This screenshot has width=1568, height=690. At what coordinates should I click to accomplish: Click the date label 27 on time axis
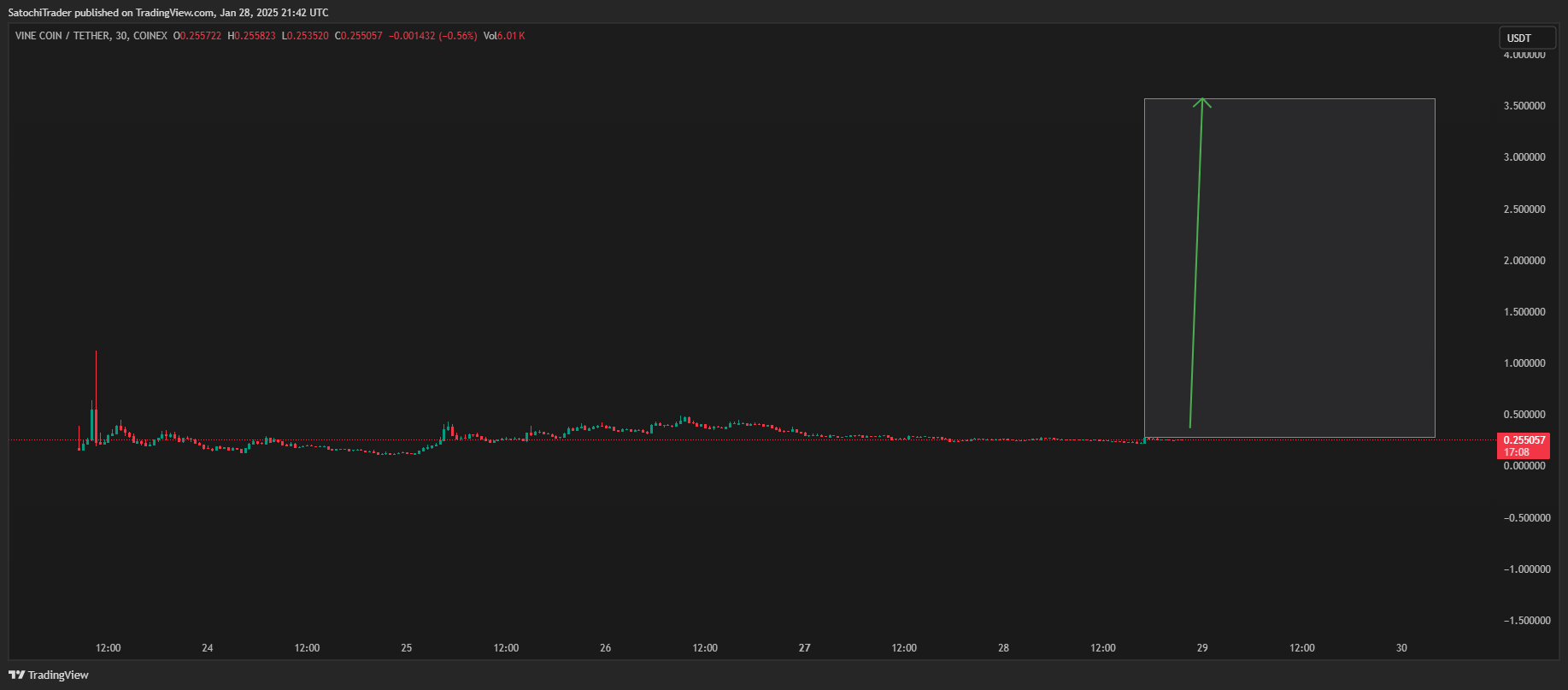click(x=805, y=648)
